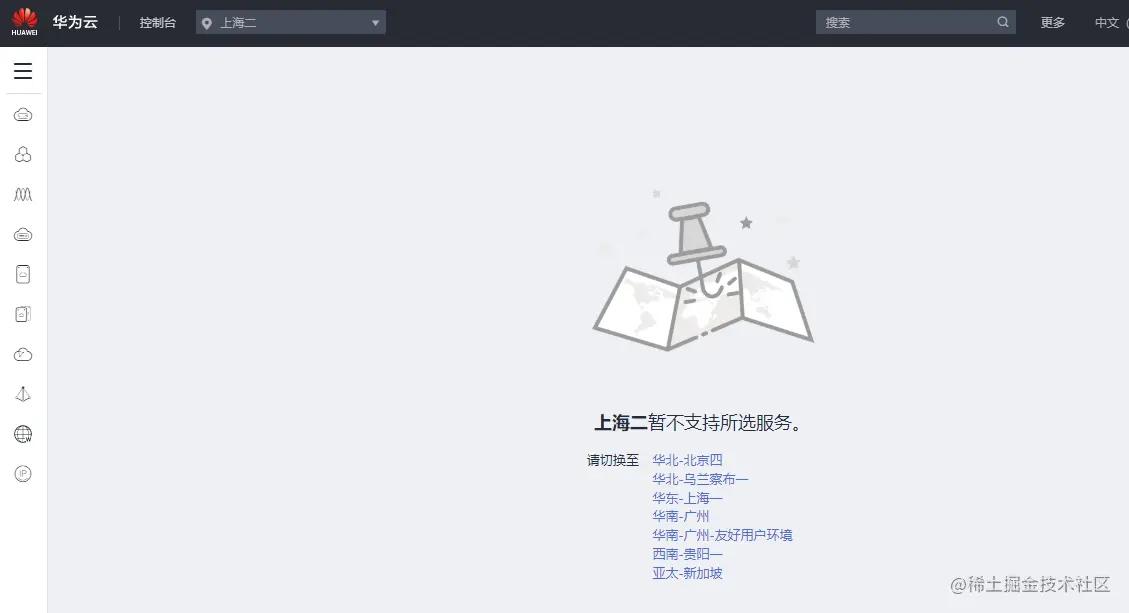
Task: Switch to region 西南-贵阳一
Action: [688, 554]
